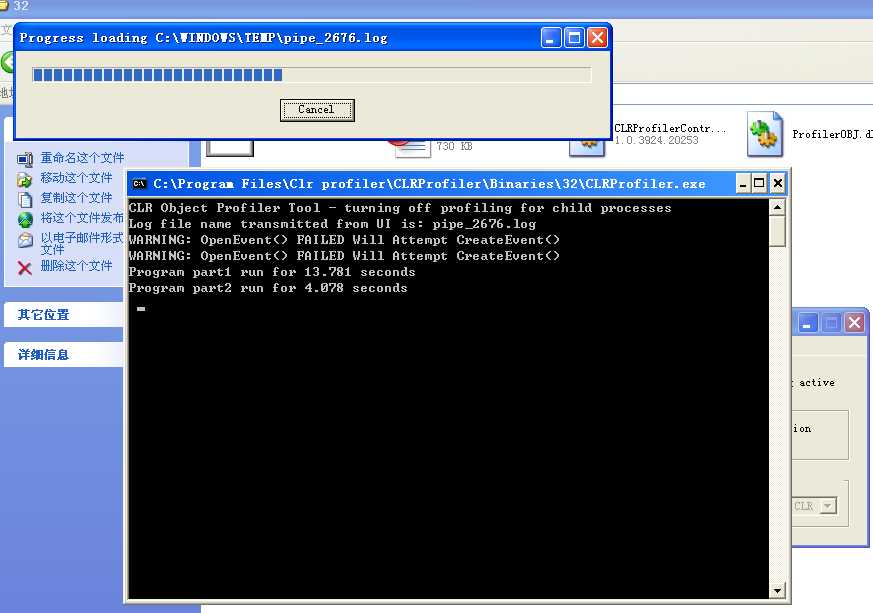873x613 pixels.
Task: Select the CLRProfilerContr... file name
Action: [670, 128]
